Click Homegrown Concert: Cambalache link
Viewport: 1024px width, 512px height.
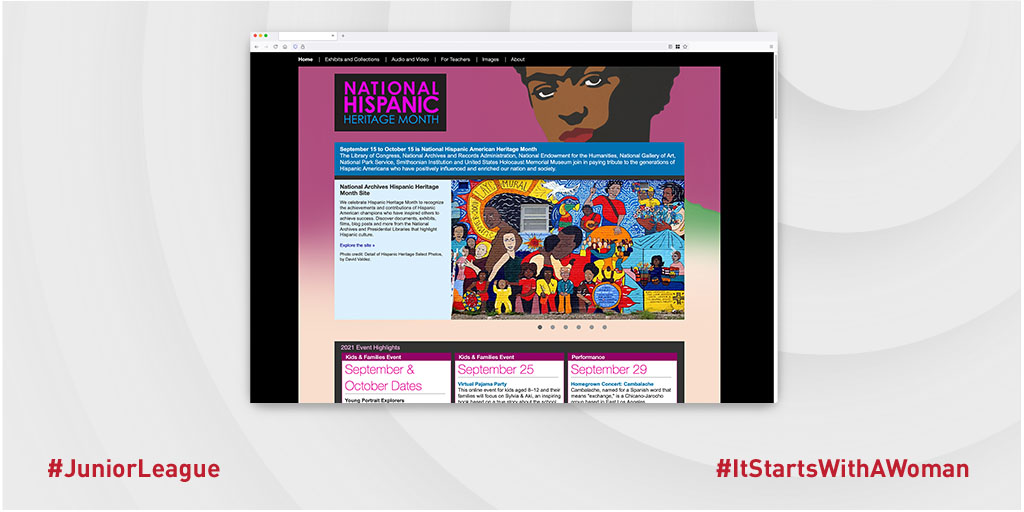(612, 384)
